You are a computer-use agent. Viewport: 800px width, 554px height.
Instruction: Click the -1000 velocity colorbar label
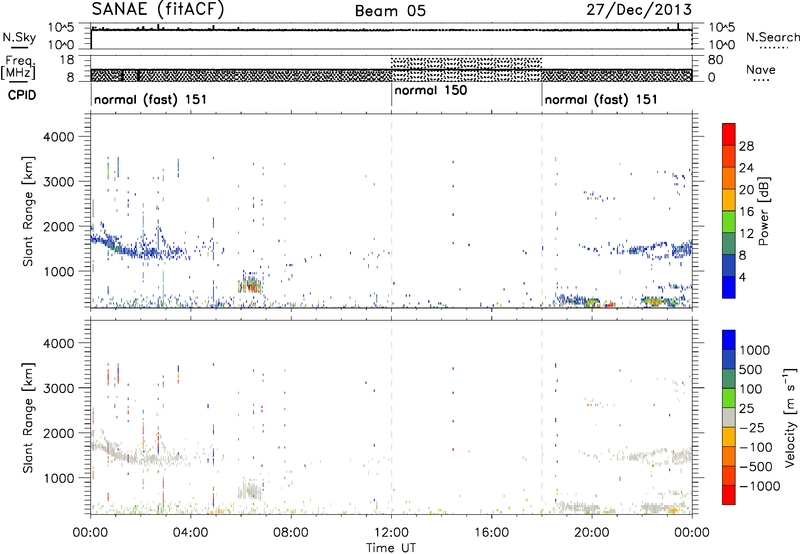click(760, 486)
